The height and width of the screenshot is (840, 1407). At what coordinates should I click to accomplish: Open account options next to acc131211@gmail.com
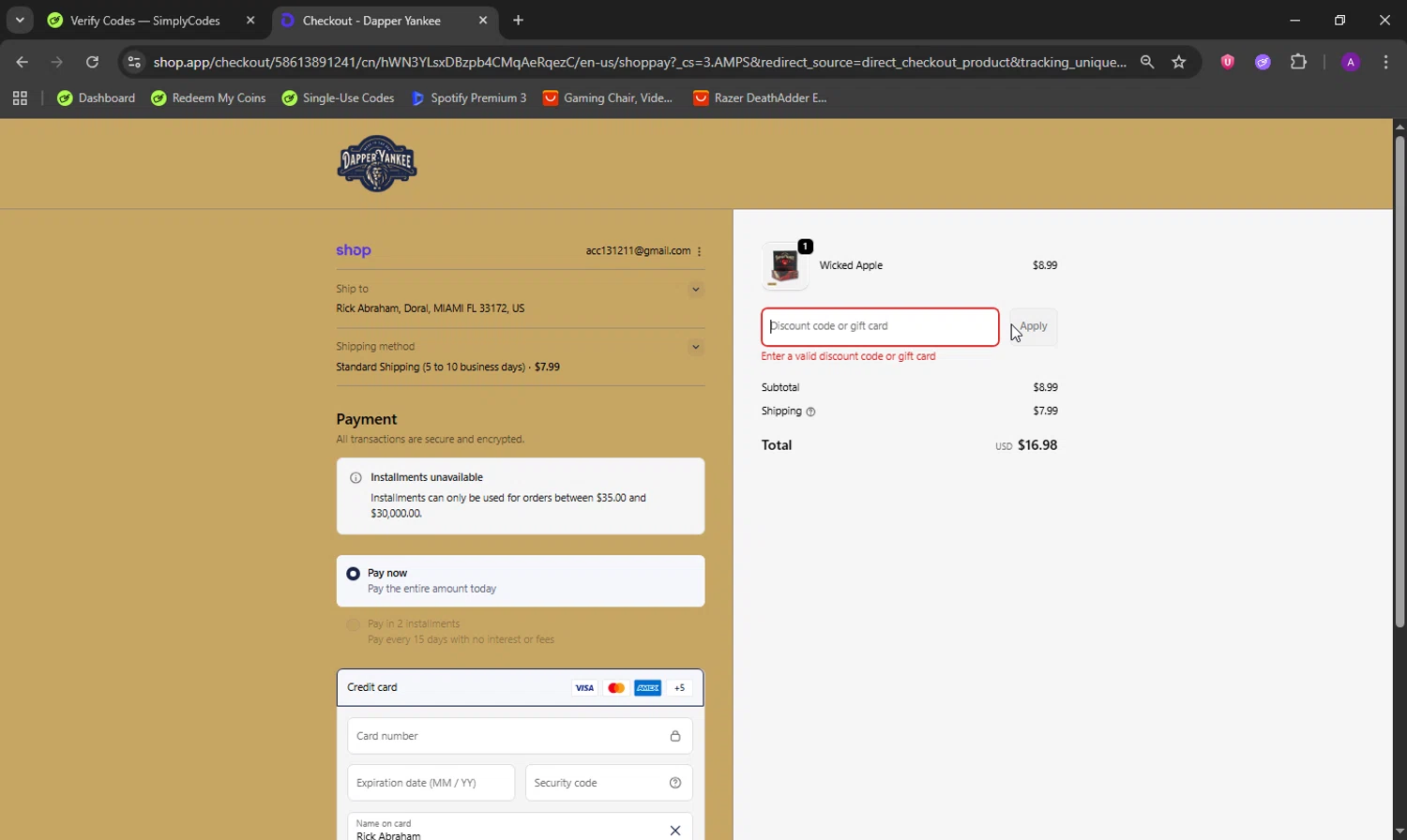point(700,251)
